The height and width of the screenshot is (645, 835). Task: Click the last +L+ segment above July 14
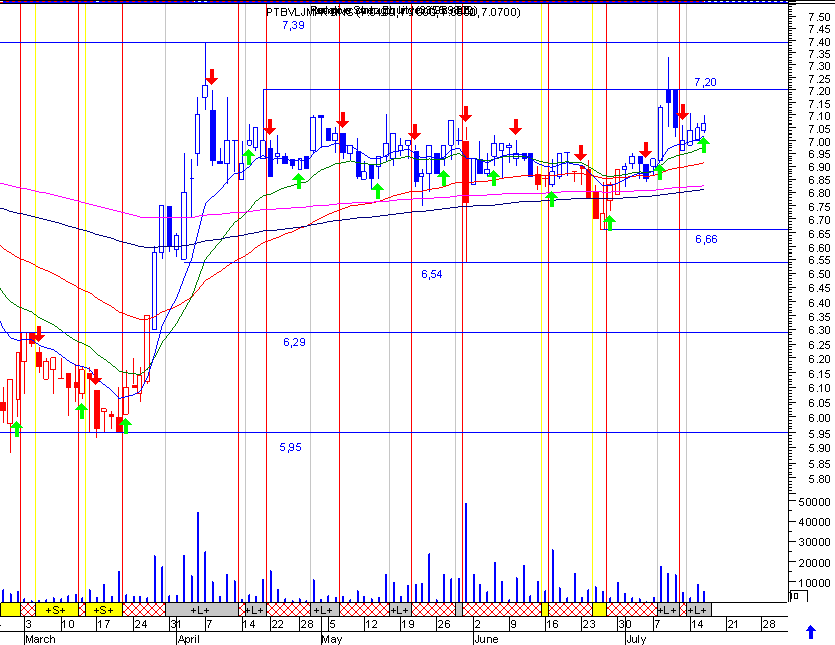699,610
